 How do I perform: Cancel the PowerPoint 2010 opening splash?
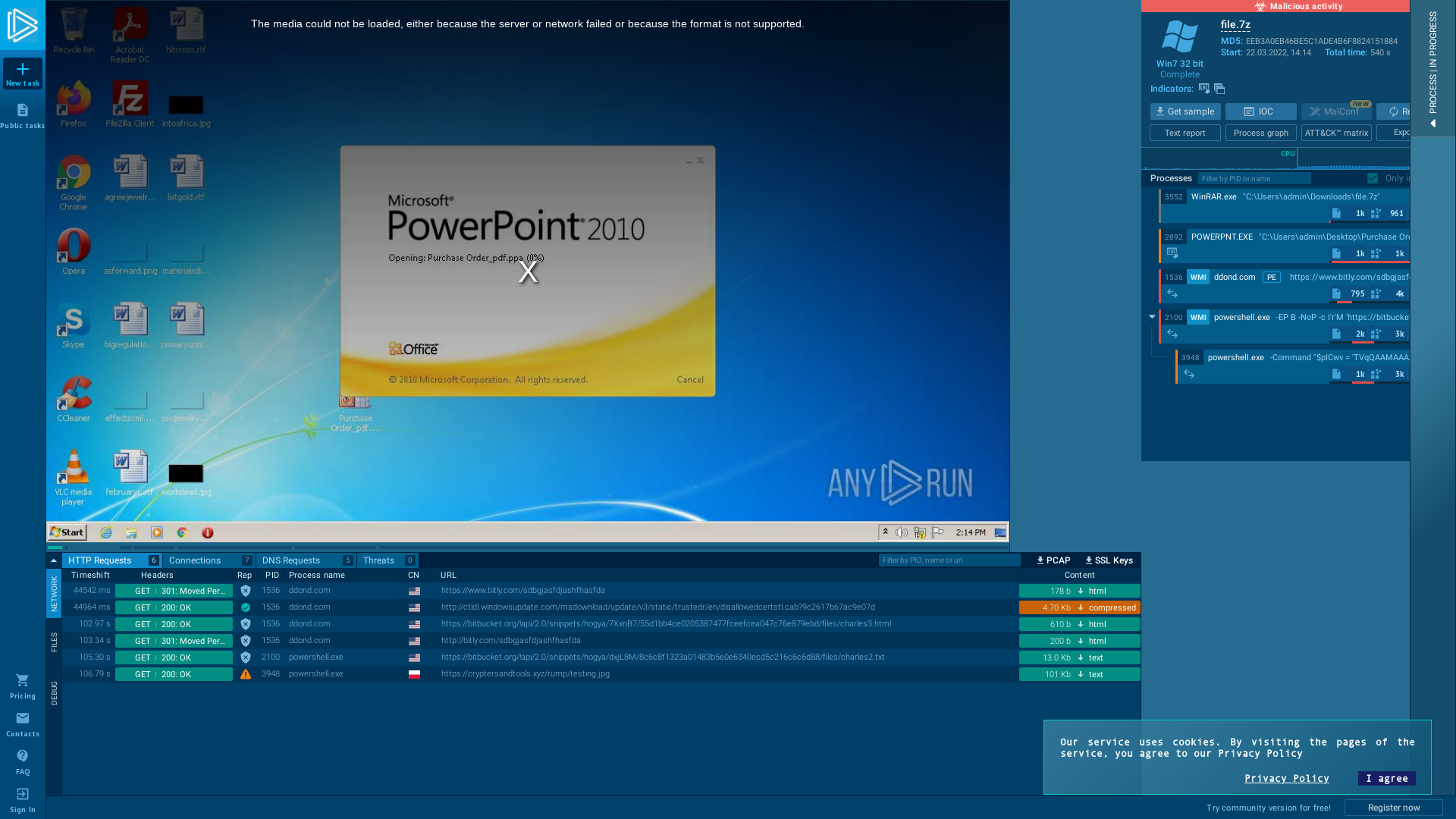pyautogui.click(x=690, y=380)
